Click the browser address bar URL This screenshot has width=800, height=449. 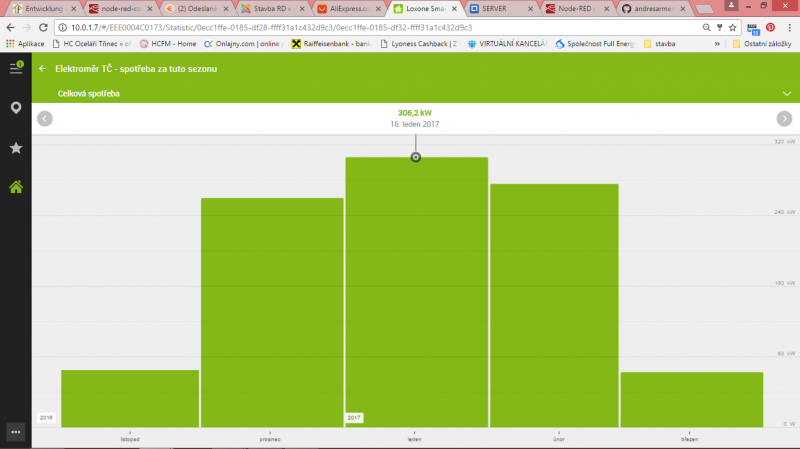pyautogui.click(x=300, y=27)
